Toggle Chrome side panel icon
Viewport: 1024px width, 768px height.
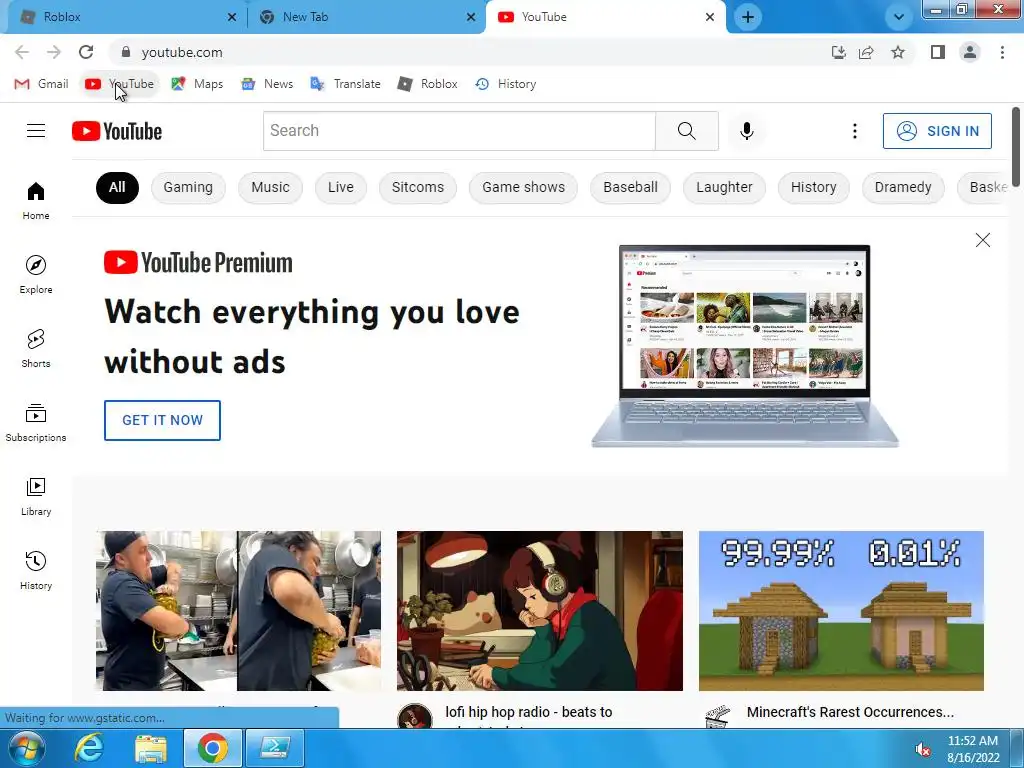coord(938,52)
